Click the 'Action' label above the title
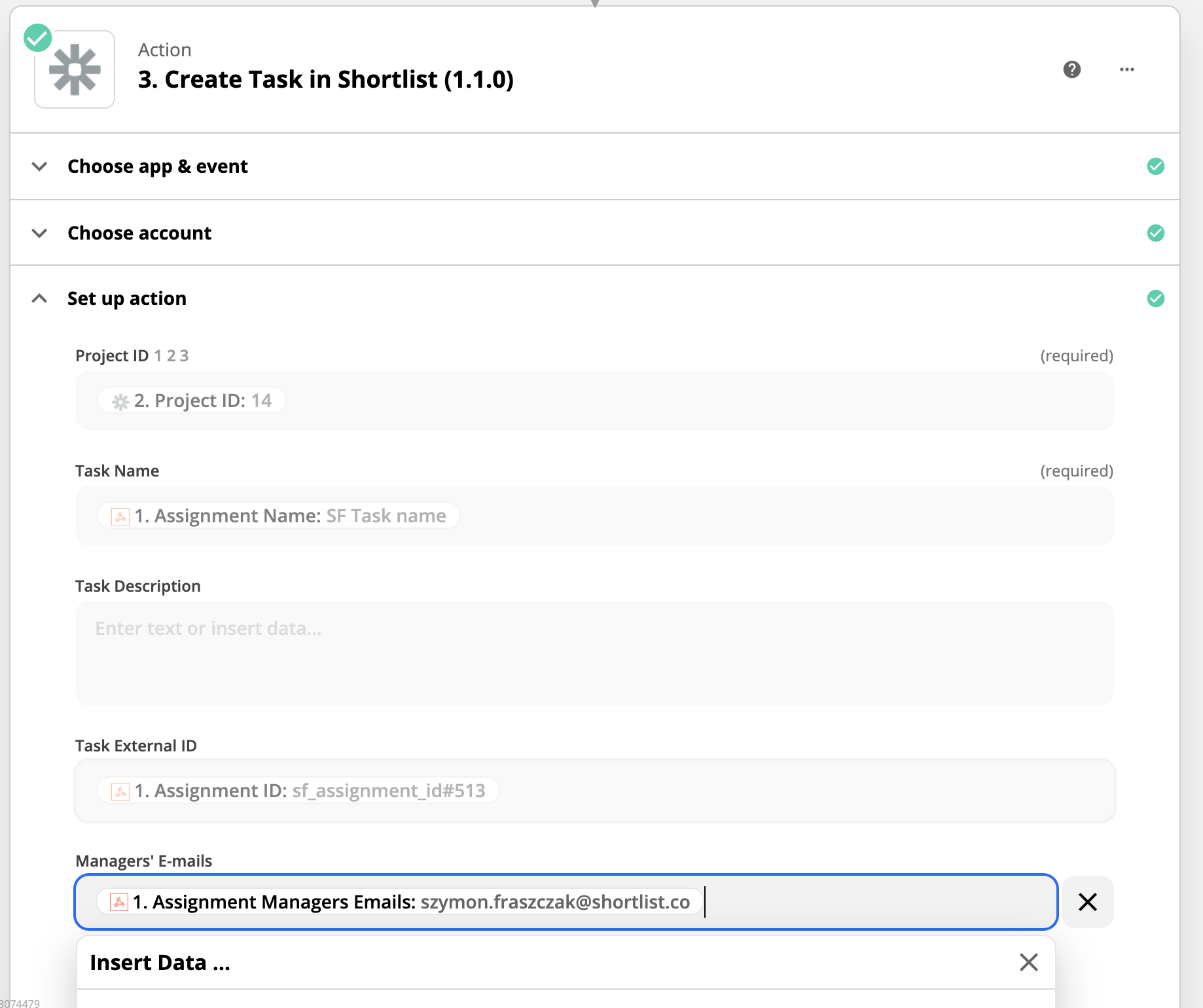 point(165,50)
